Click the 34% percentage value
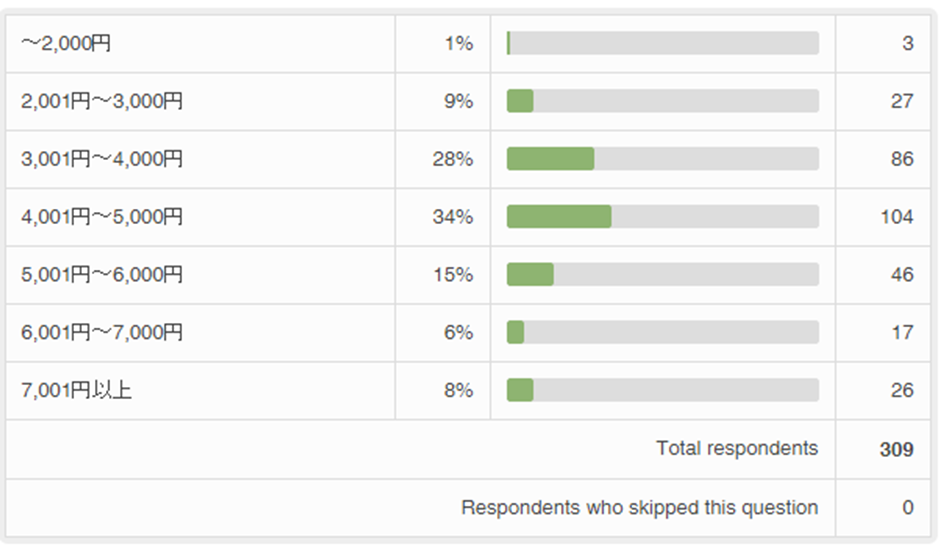 click(x=453, y=217)
